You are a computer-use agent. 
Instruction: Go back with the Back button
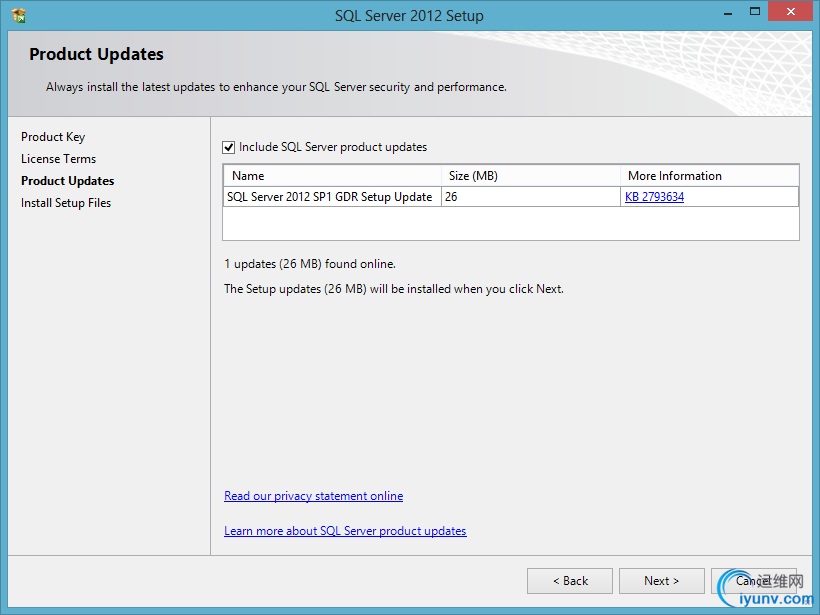pyautogui.click(x=570, y=581)
